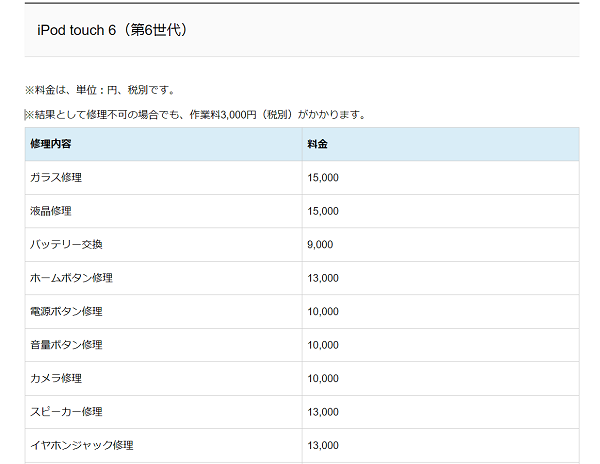Viewport: 600px width, 464px height.
Task: Click the 13,000 price for イヤホンジャック修理
Action: 323,445
